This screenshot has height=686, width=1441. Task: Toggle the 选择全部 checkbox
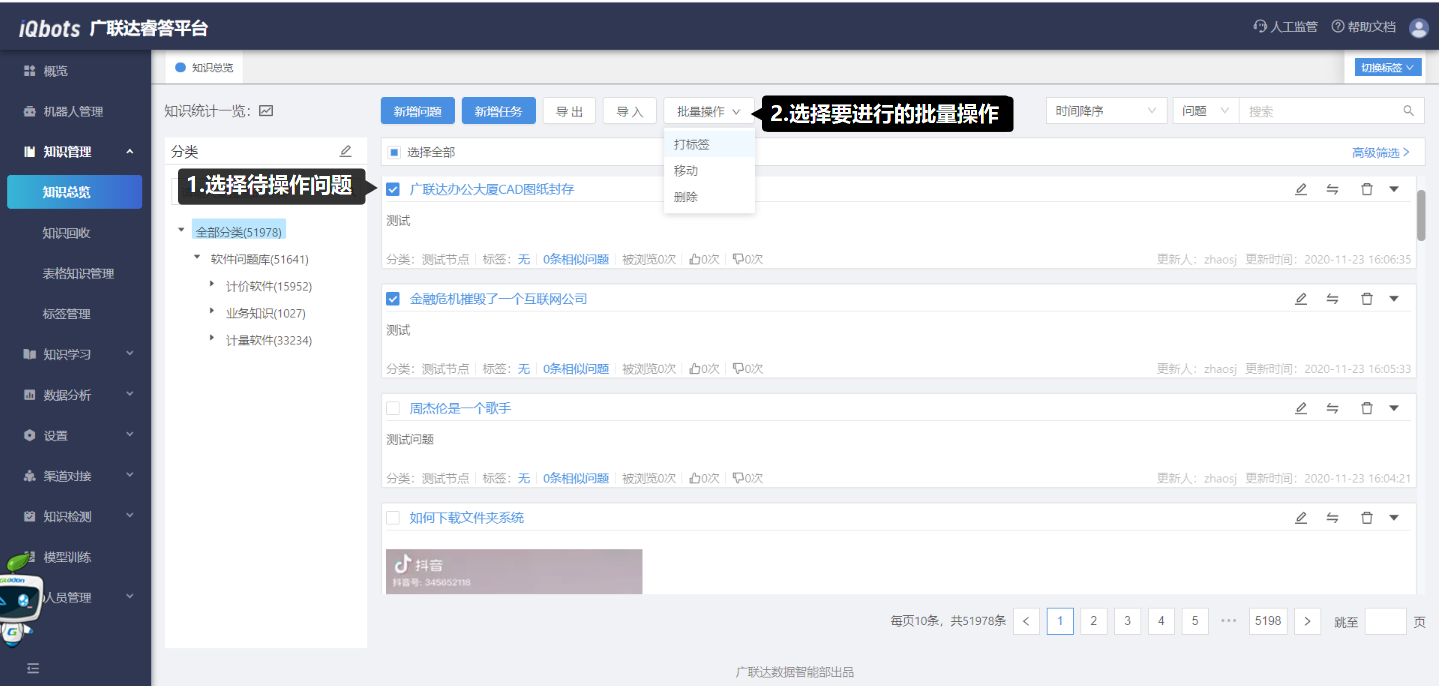coord(394,152)
